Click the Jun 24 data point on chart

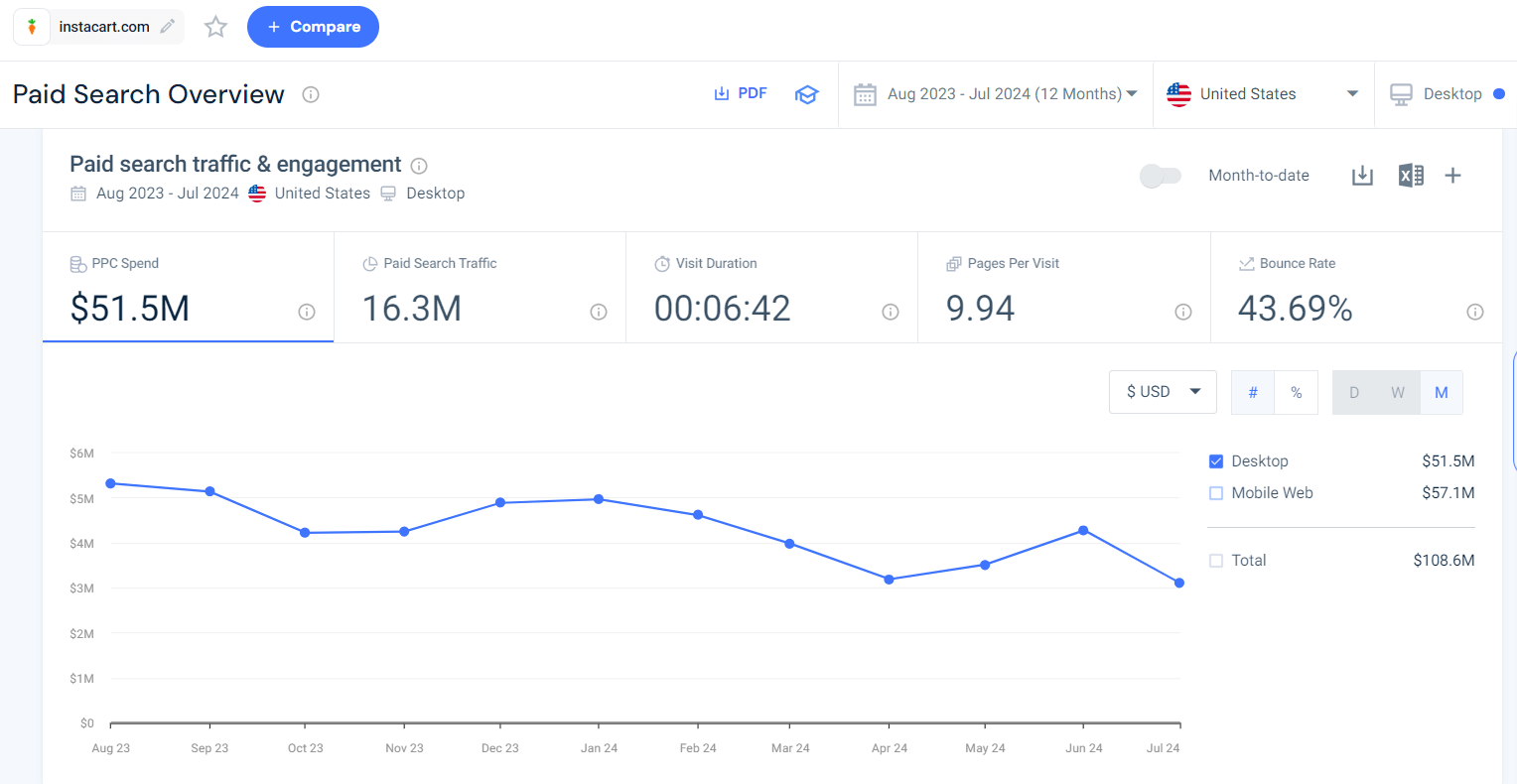pyautogui.click(x=1083, y=531)
